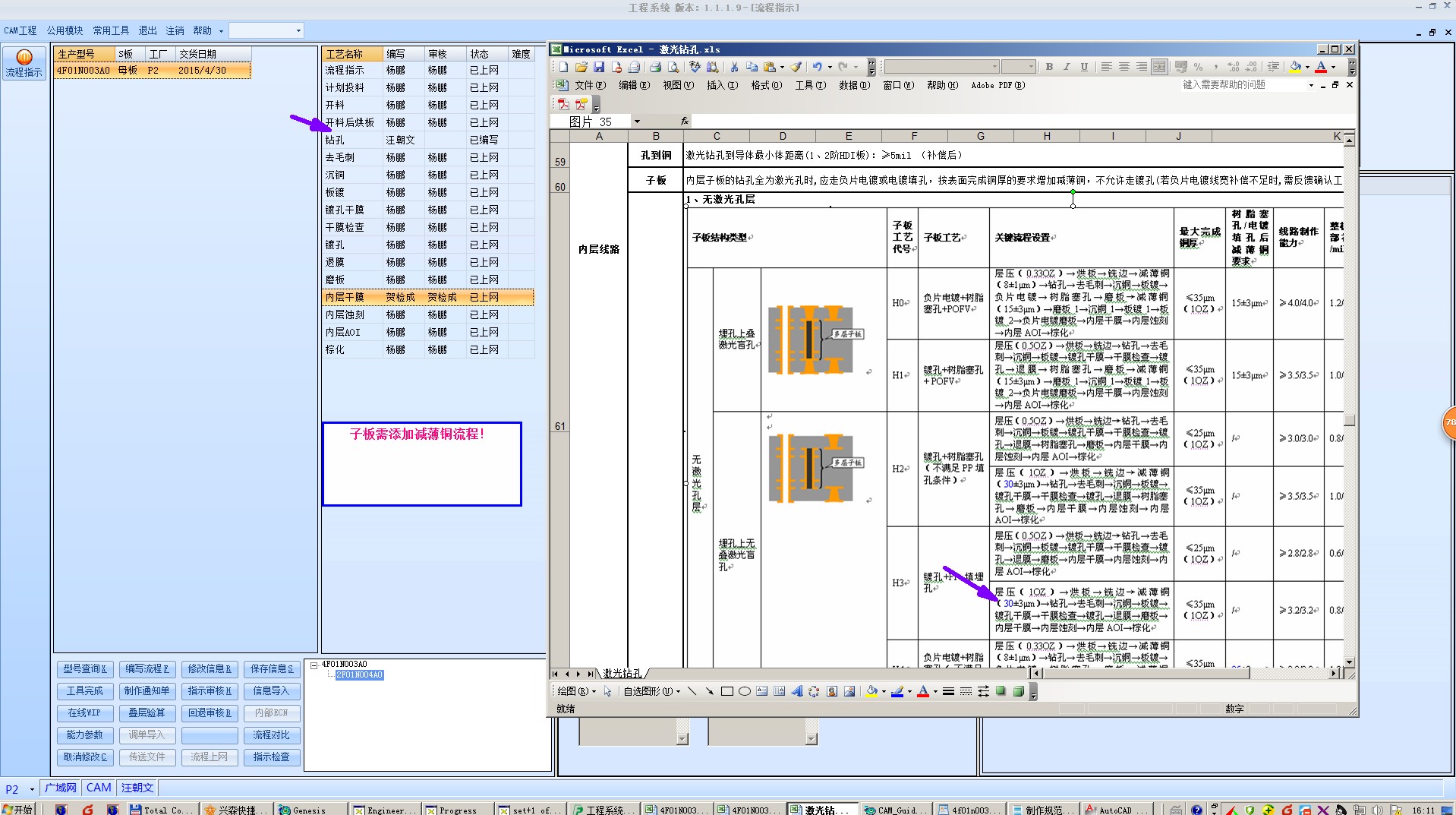Click the 保存信息 button
The height and width of the screenshot is (815, 1456).
[x=272, y=669]
